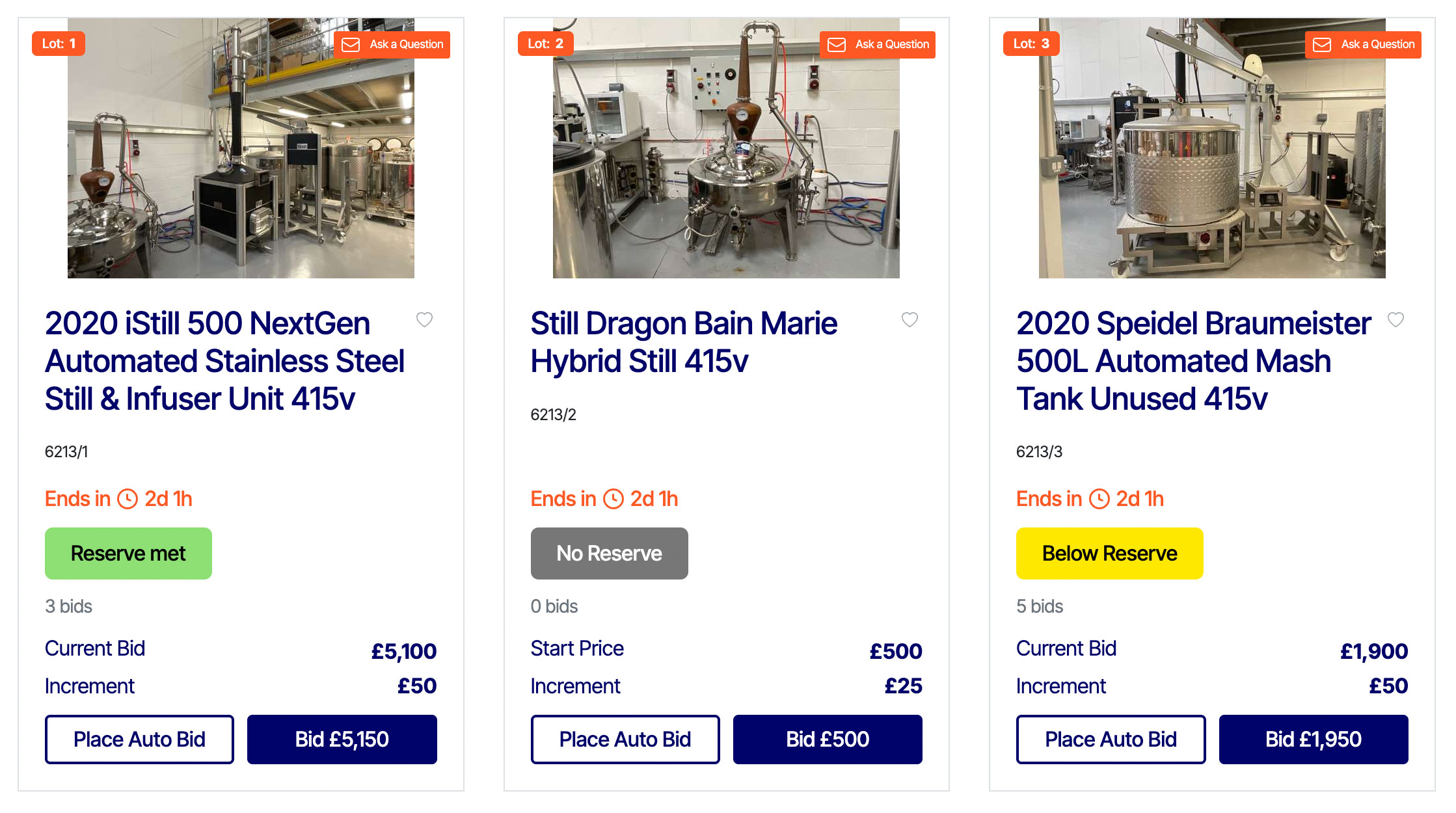Open the iStill 500 NextGen title link
This screenshot has height=813, width=1456.
224,361
